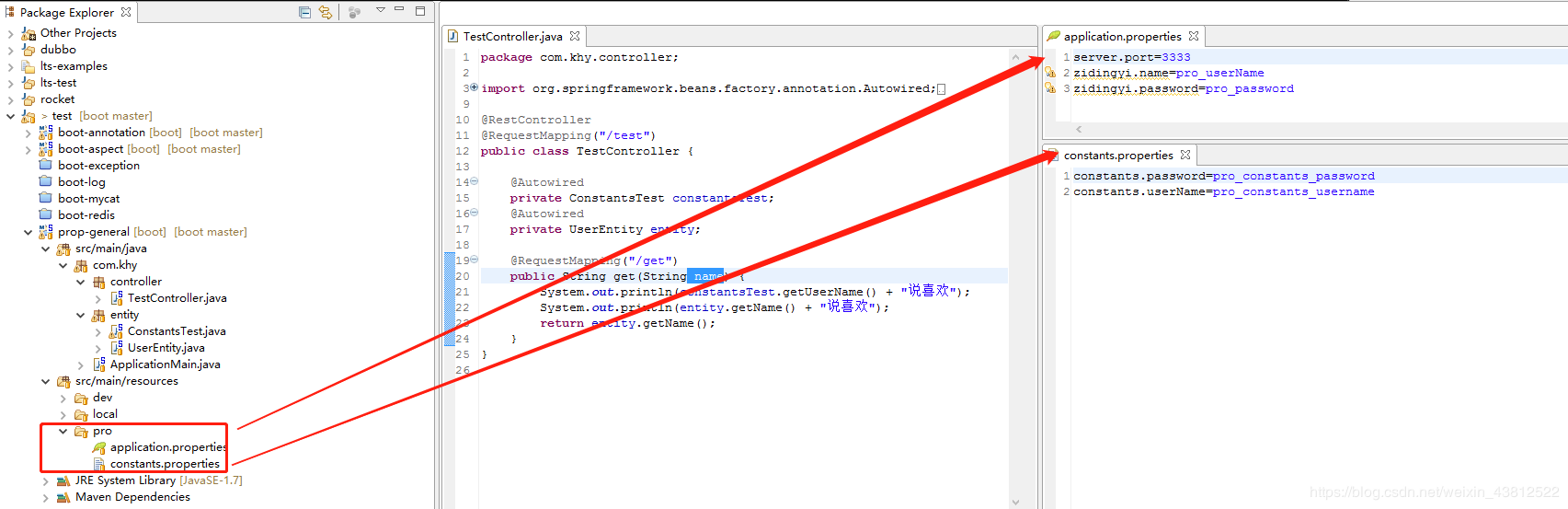1568x509 pixels.
Task: Select the application.properties leaf icon in tree
Action: pyautogui.click(x=99, y=447)
